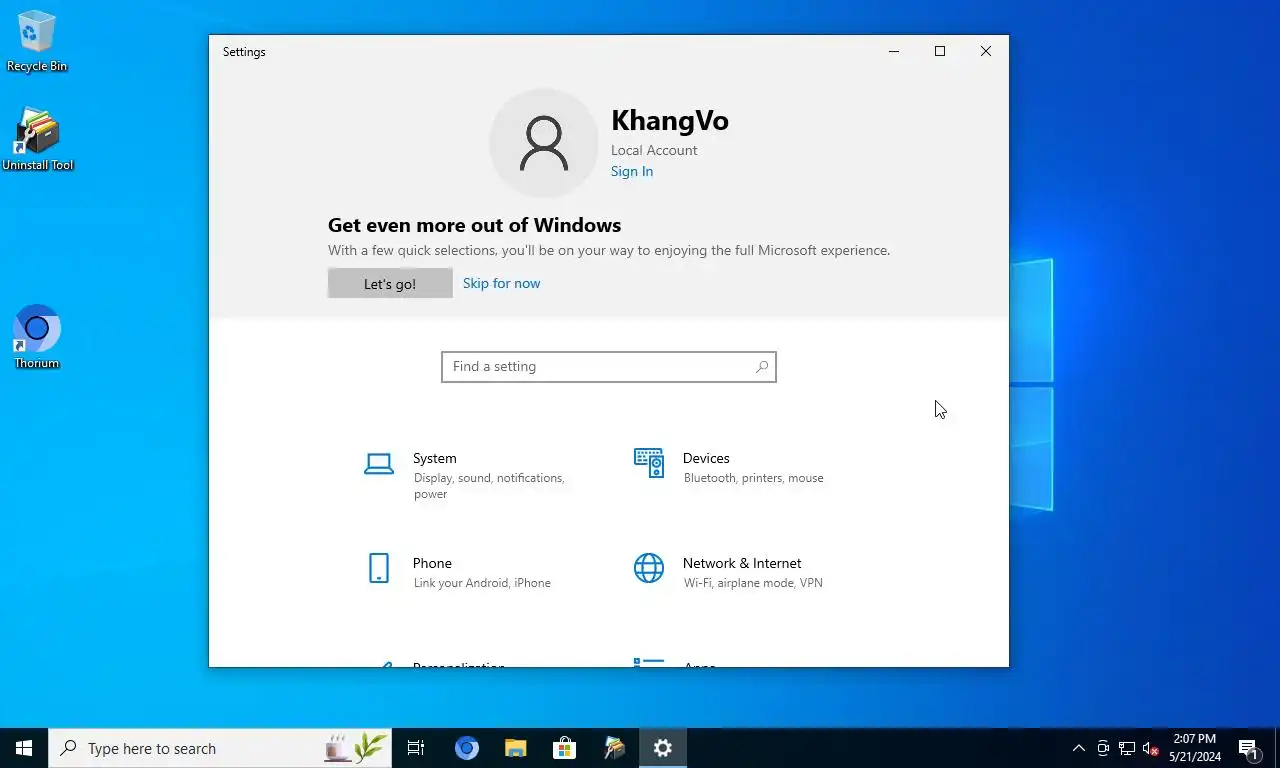Viewport: 1280px width, 768px height.
Task: Click the taskbar clock showing 2:07 PM
Action: point(1195,748)
